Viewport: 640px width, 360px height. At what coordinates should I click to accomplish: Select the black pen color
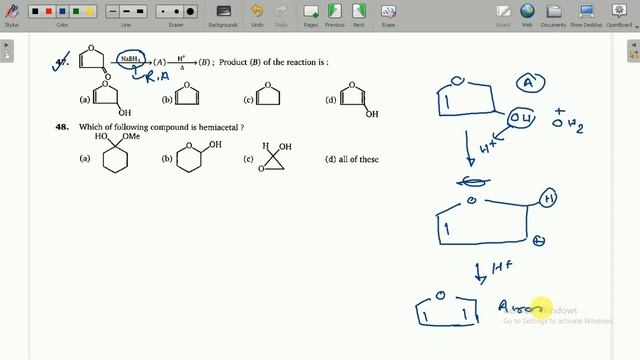pos(35,11)
